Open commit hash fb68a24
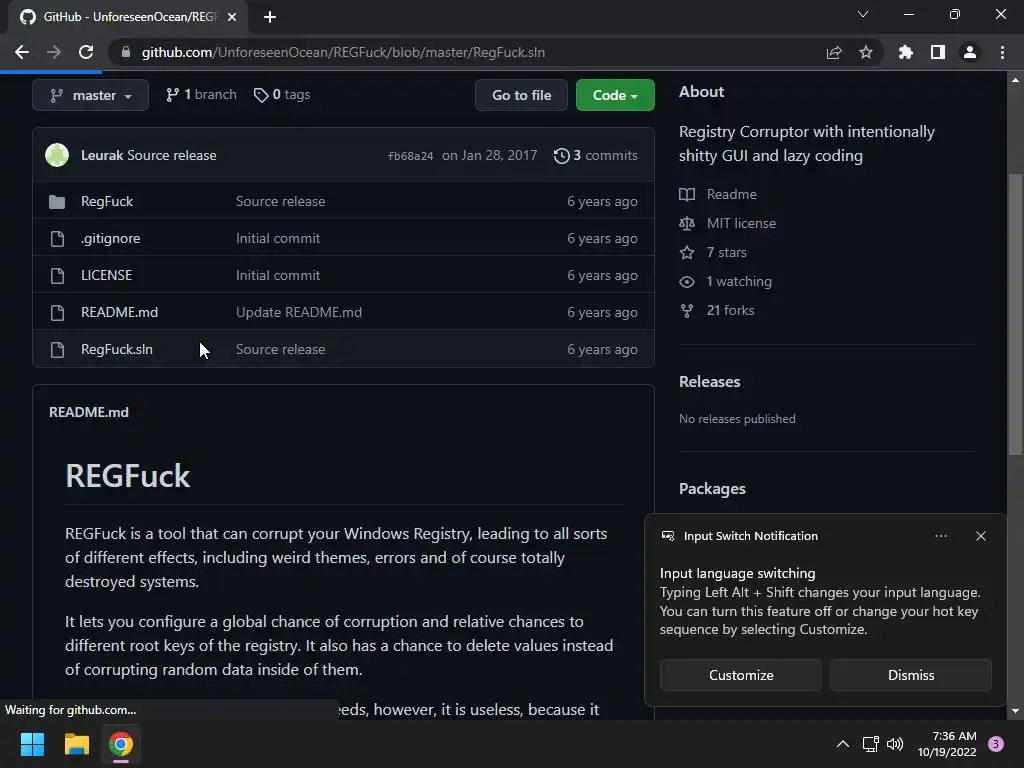Image resolution: width=1024 pixels, height=768 pixels. [x=410, y=156]
